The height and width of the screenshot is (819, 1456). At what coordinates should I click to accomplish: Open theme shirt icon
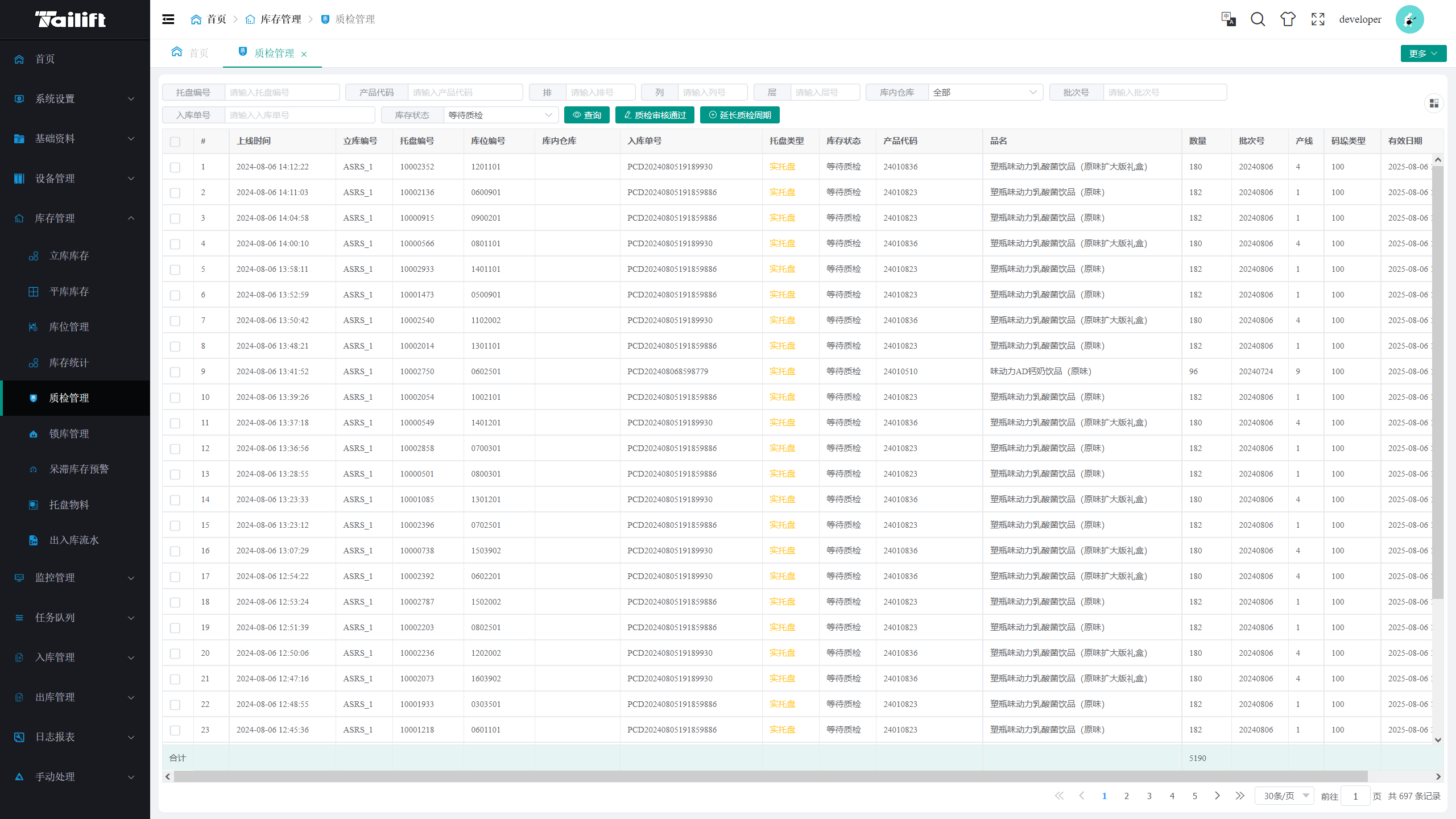coord(1288,19)
